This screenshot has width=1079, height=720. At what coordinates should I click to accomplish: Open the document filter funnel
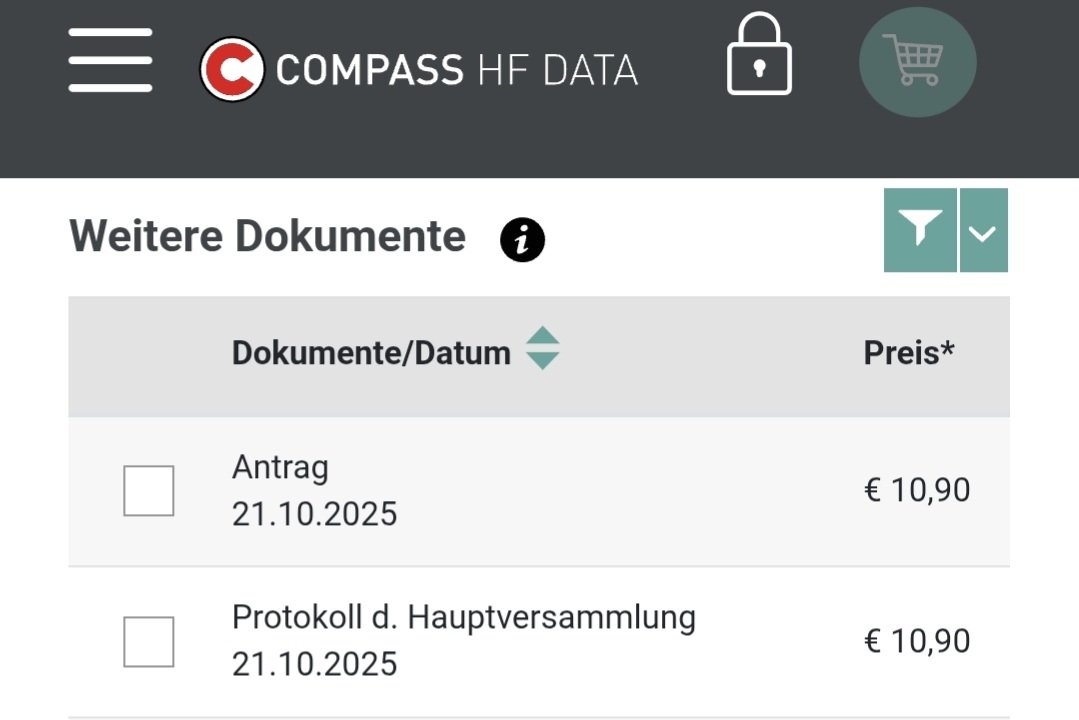920,230
